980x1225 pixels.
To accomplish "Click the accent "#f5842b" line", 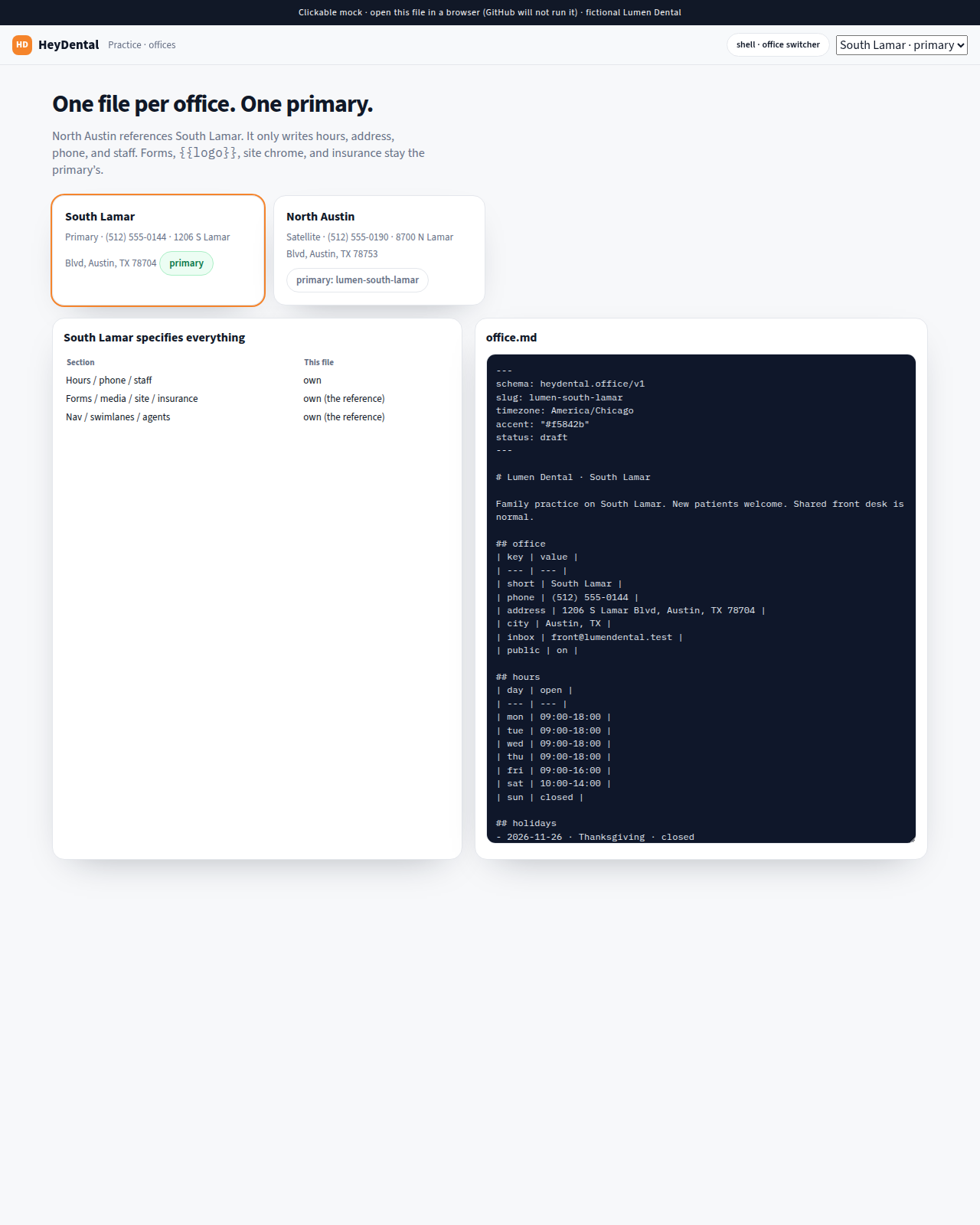I will click(x=543, y=425).
